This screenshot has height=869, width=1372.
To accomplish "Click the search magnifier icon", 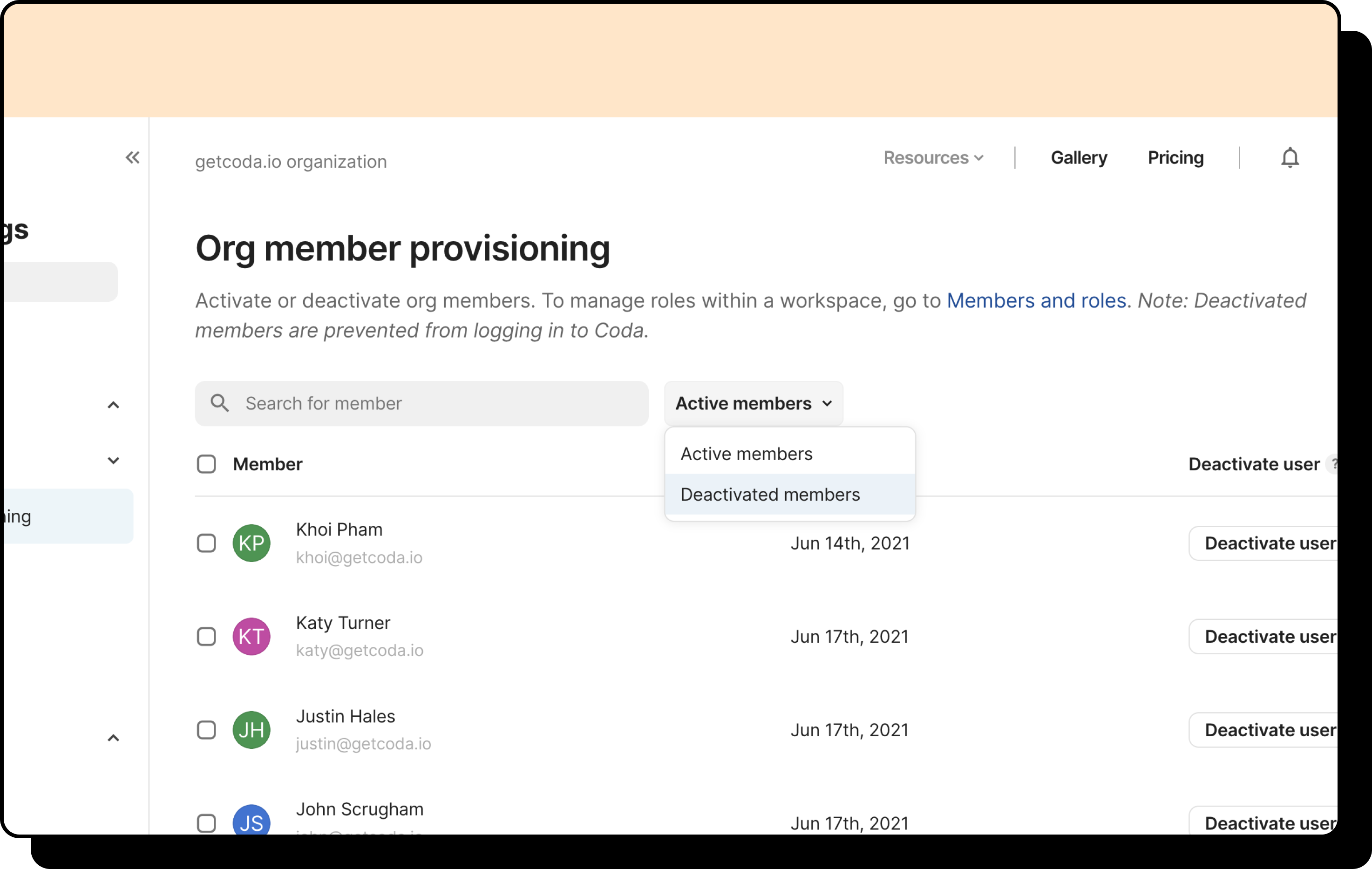I will [220, 403].
